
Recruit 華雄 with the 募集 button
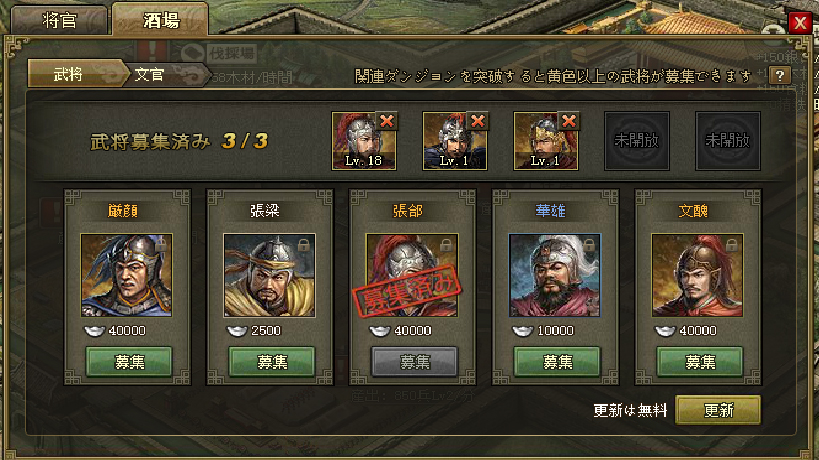[x=557, y=361]
